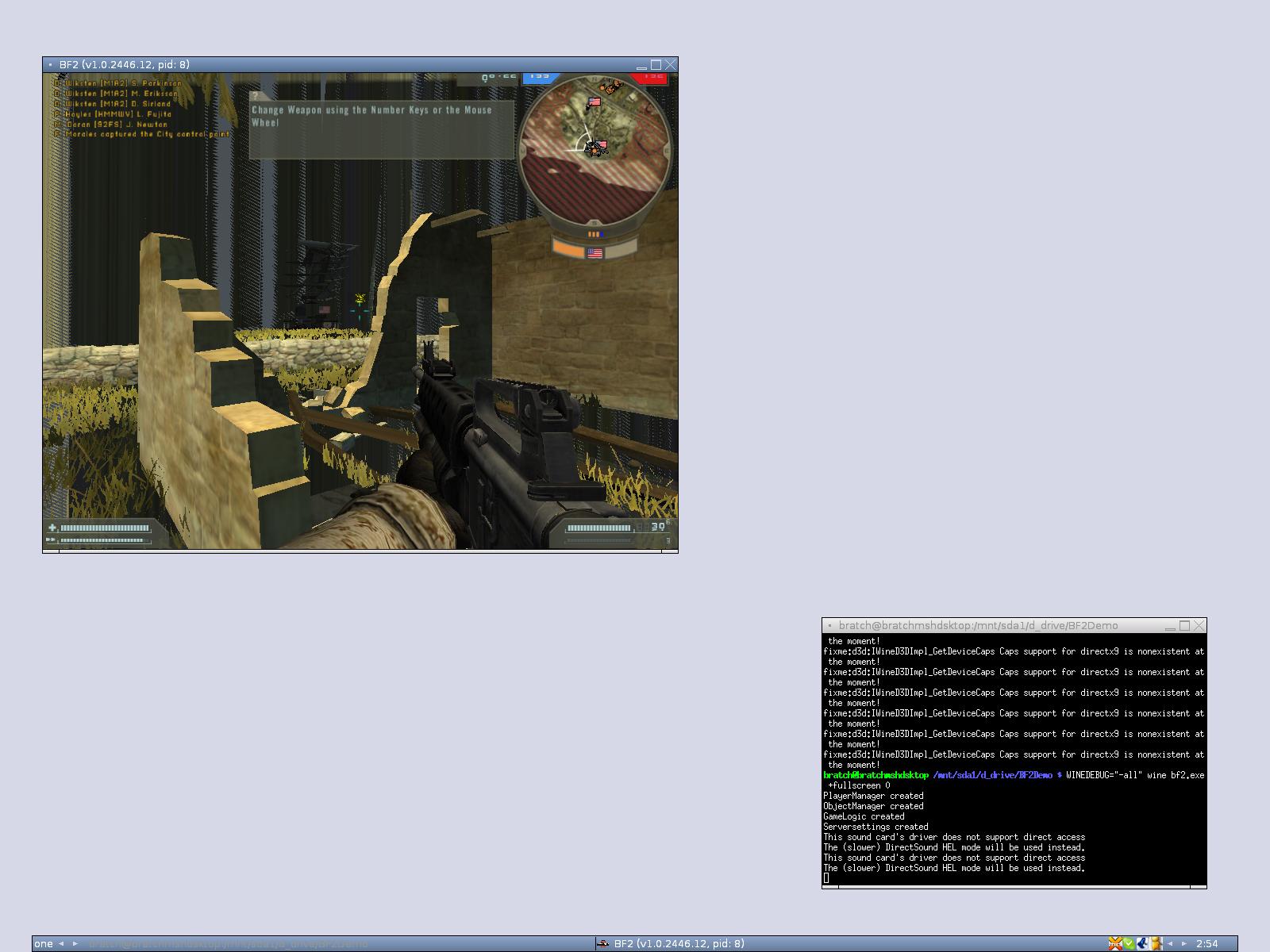The height and width of the screenshot is (952, 1270).
Task: Click the green checkmark tray icon
Action: [1129, 943]
